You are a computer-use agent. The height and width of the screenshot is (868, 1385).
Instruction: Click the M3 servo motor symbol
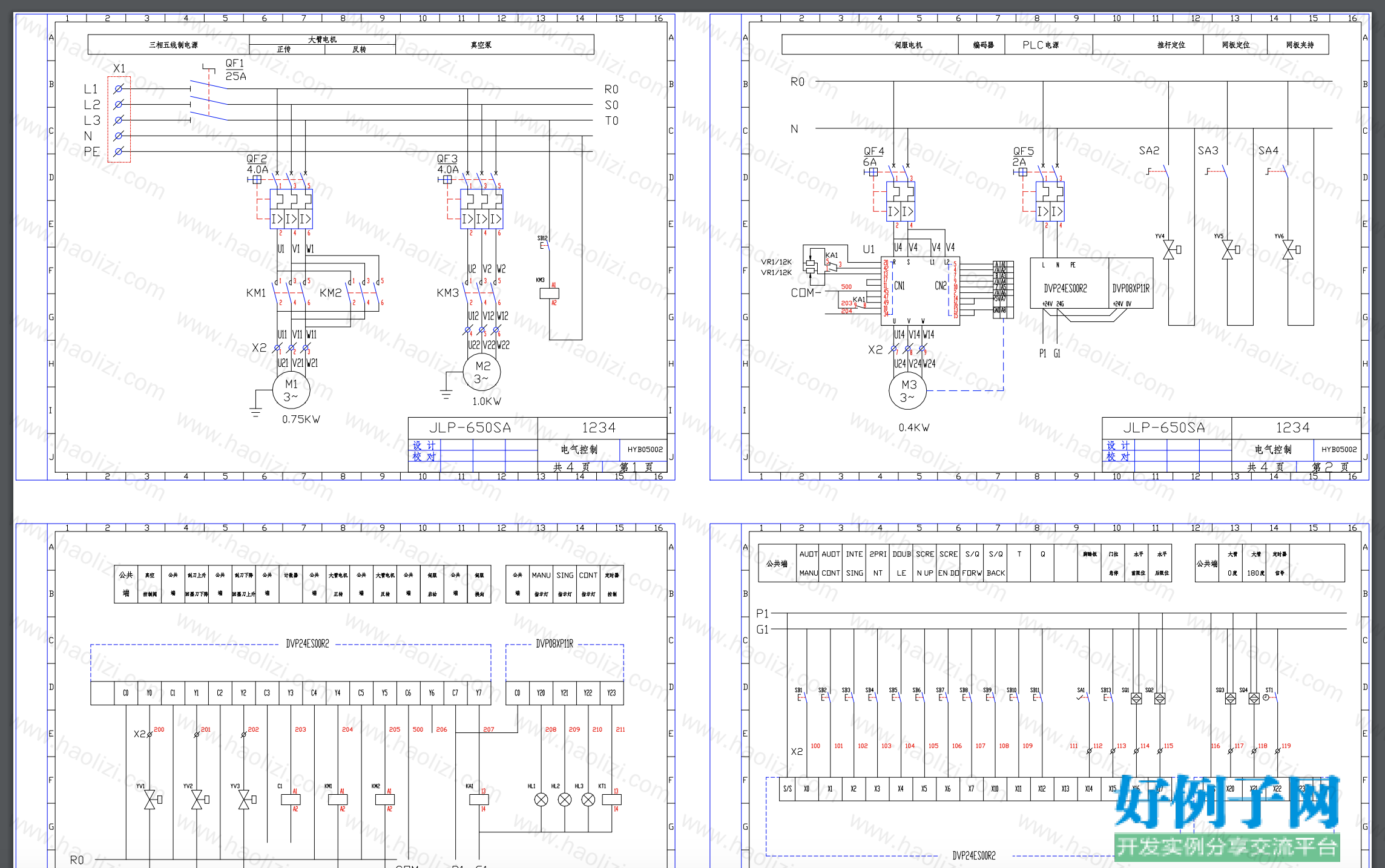(908, 390)
